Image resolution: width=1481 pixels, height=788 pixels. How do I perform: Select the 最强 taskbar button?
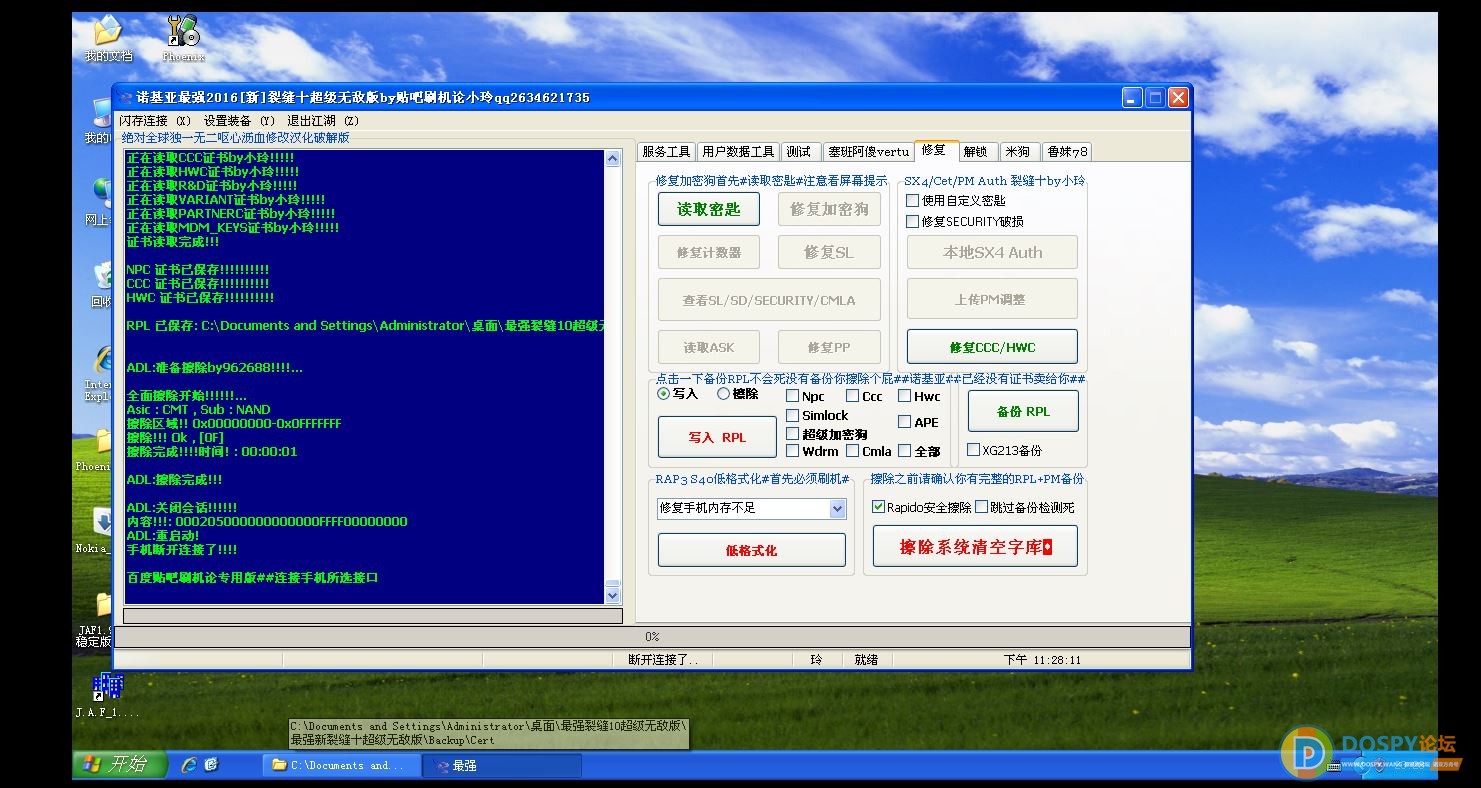(x=503, y=766)
